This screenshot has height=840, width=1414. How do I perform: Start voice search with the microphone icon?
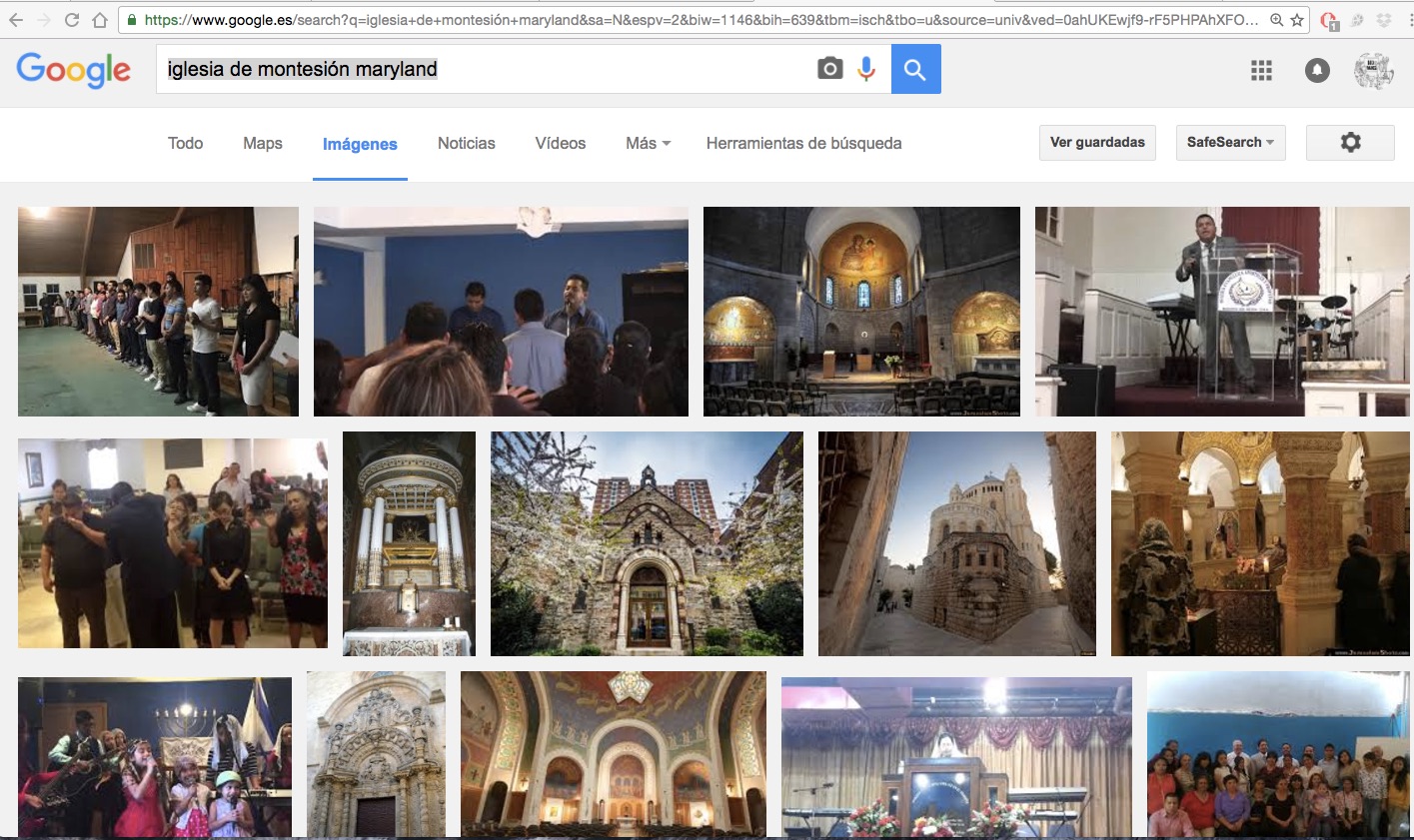coord(866,69)
